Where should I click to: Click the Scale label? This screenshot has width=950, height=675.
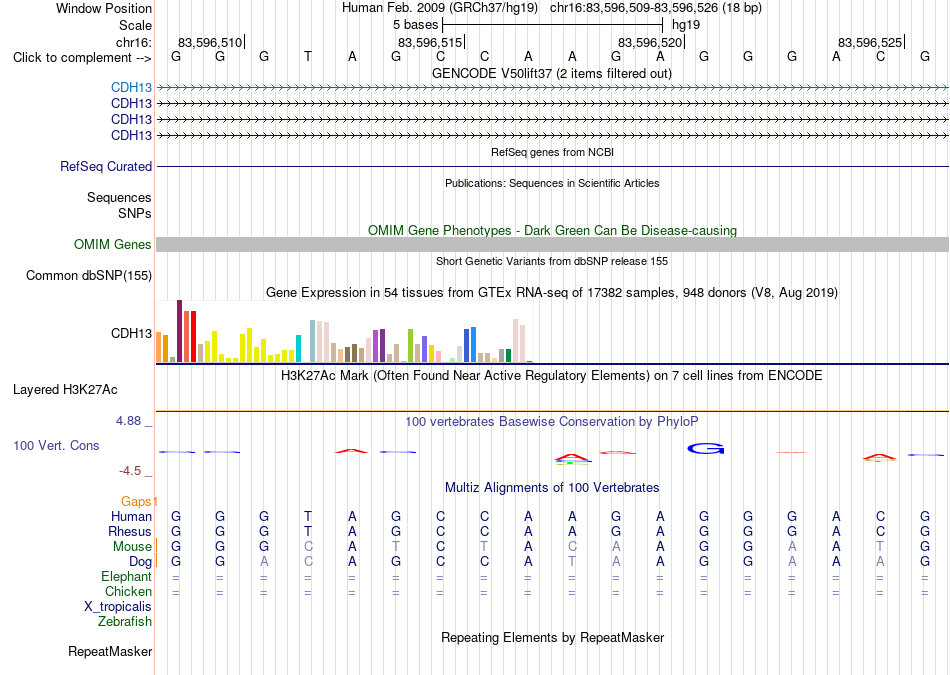(135, 25)
